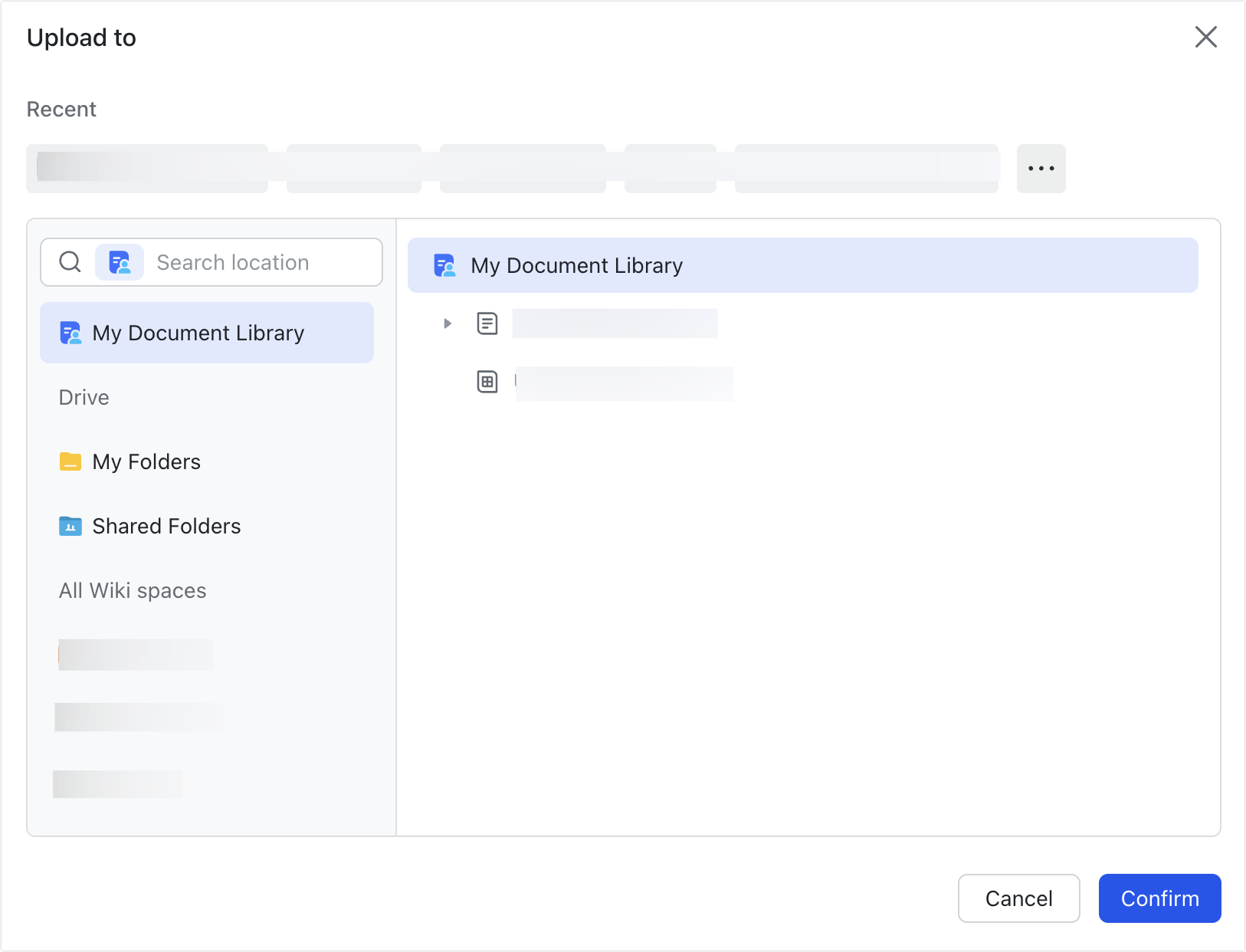Select first wiki space under All Wiki spaces

[x=136, y=655]
